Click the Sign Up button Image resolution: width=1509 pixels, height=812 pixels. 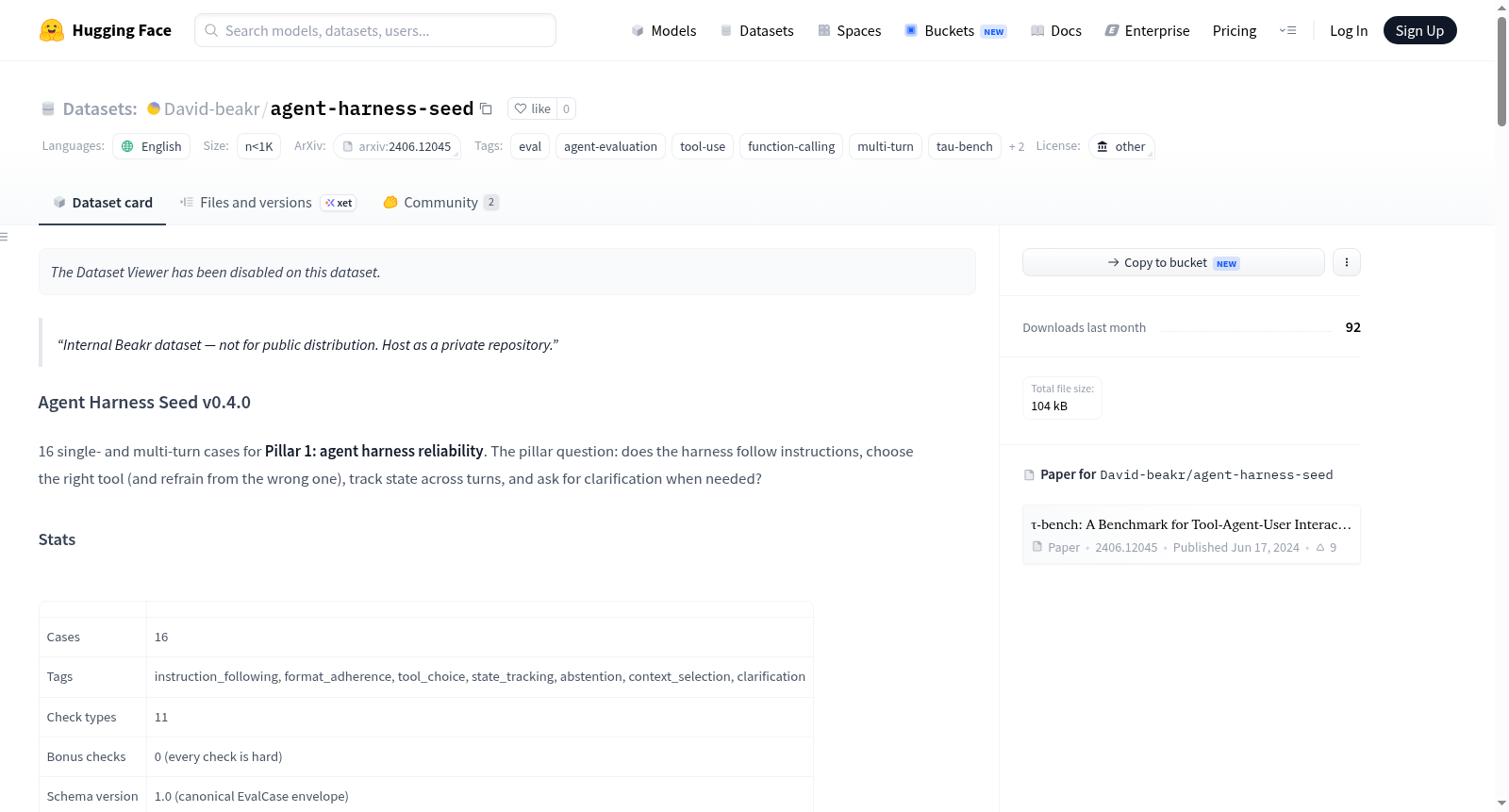click(1419, 30)
